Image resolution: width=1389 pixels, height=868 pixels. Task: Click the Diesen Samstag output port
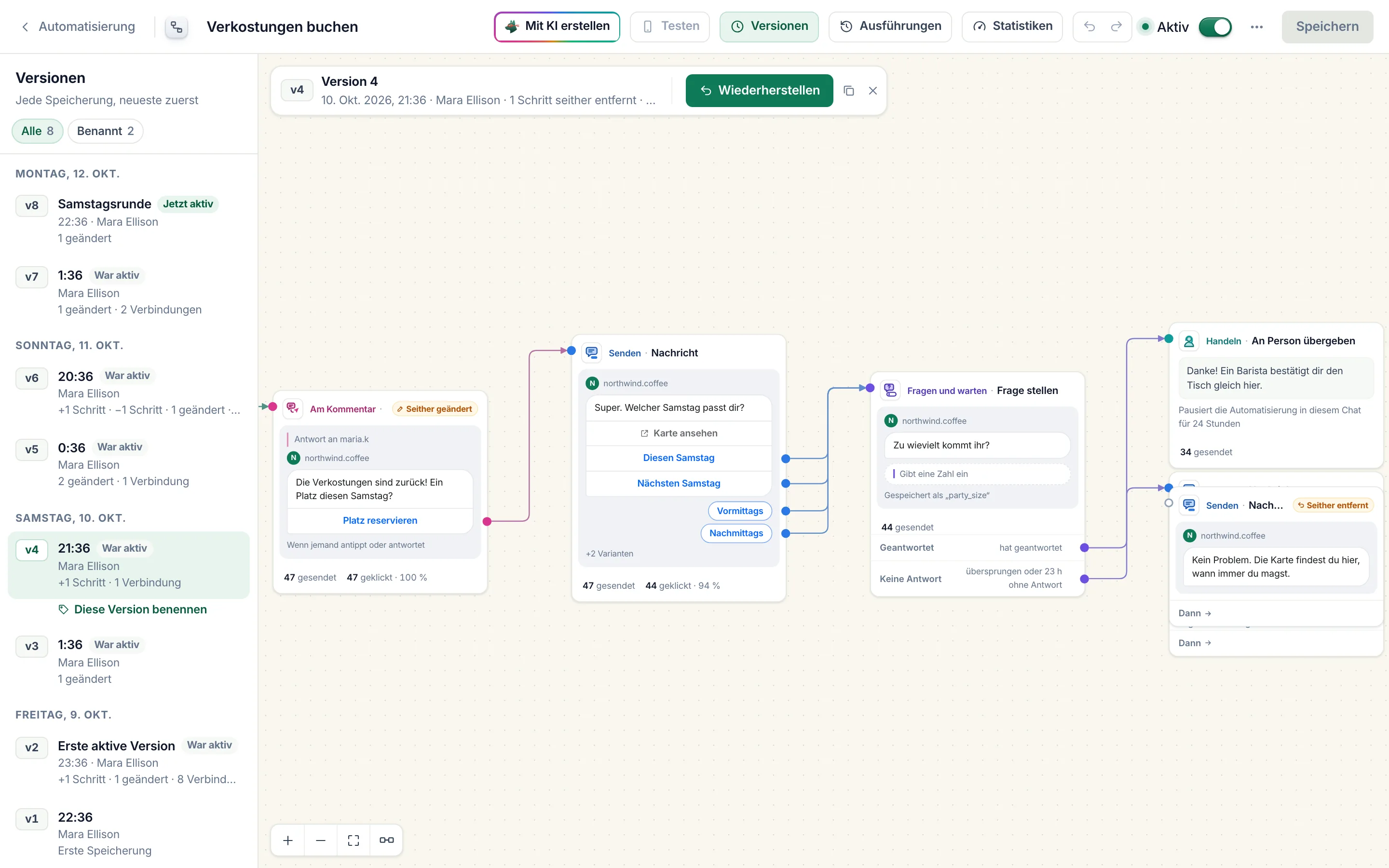tap(786, 459)
